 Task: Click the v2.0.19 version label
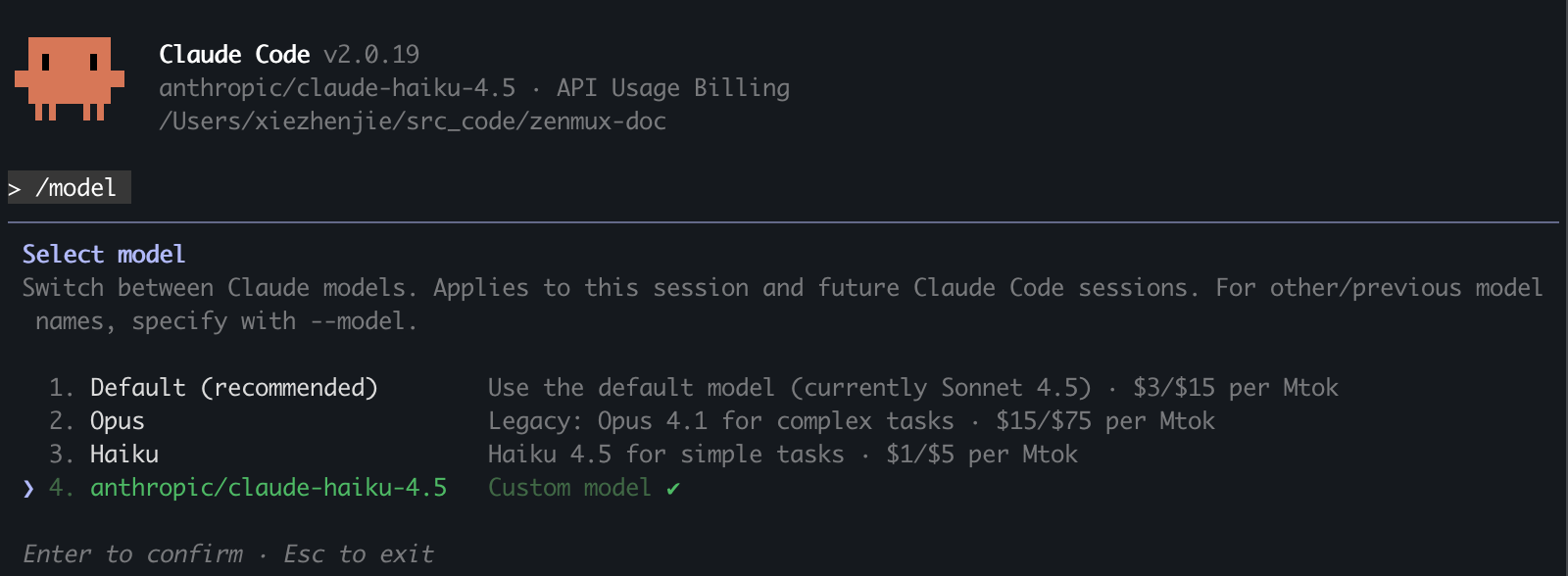point(371,55)
